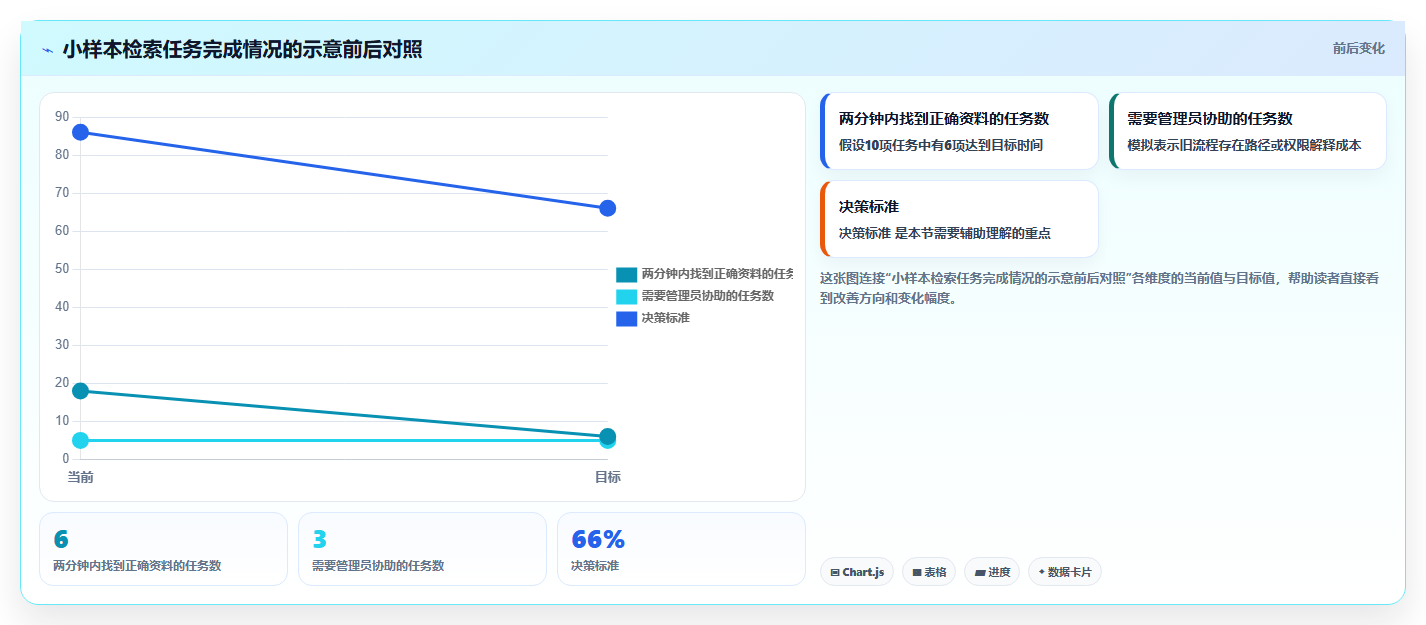
Task: Click the x-axis label 目标
Action: [x=607, y=477]
